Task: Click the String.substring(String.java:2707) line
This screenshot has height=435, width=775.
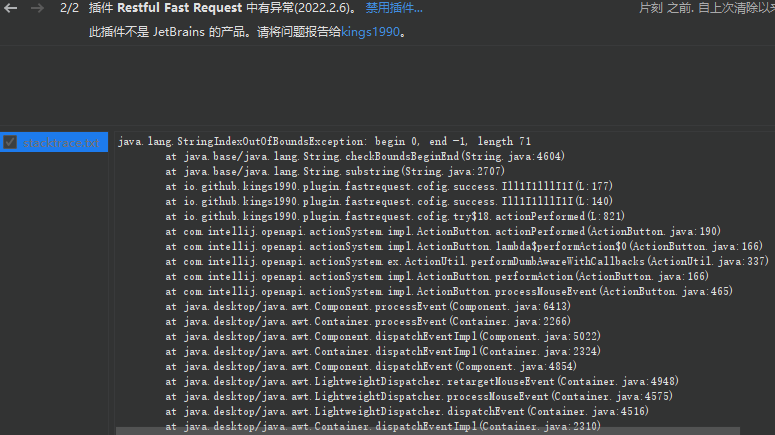Action: coord(335,171)
